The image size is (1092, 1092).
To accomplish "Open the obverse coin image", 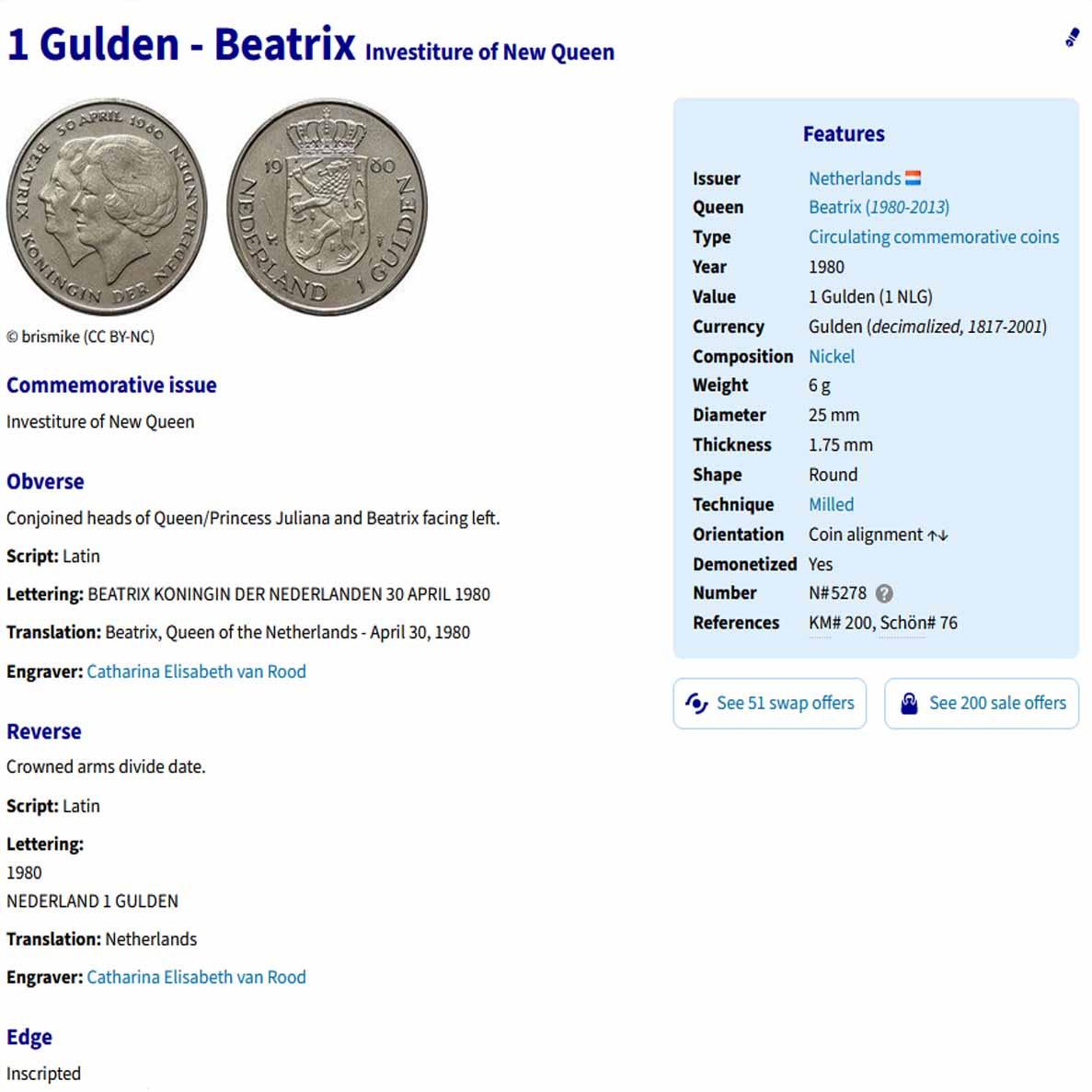I will tap(107, 207).
